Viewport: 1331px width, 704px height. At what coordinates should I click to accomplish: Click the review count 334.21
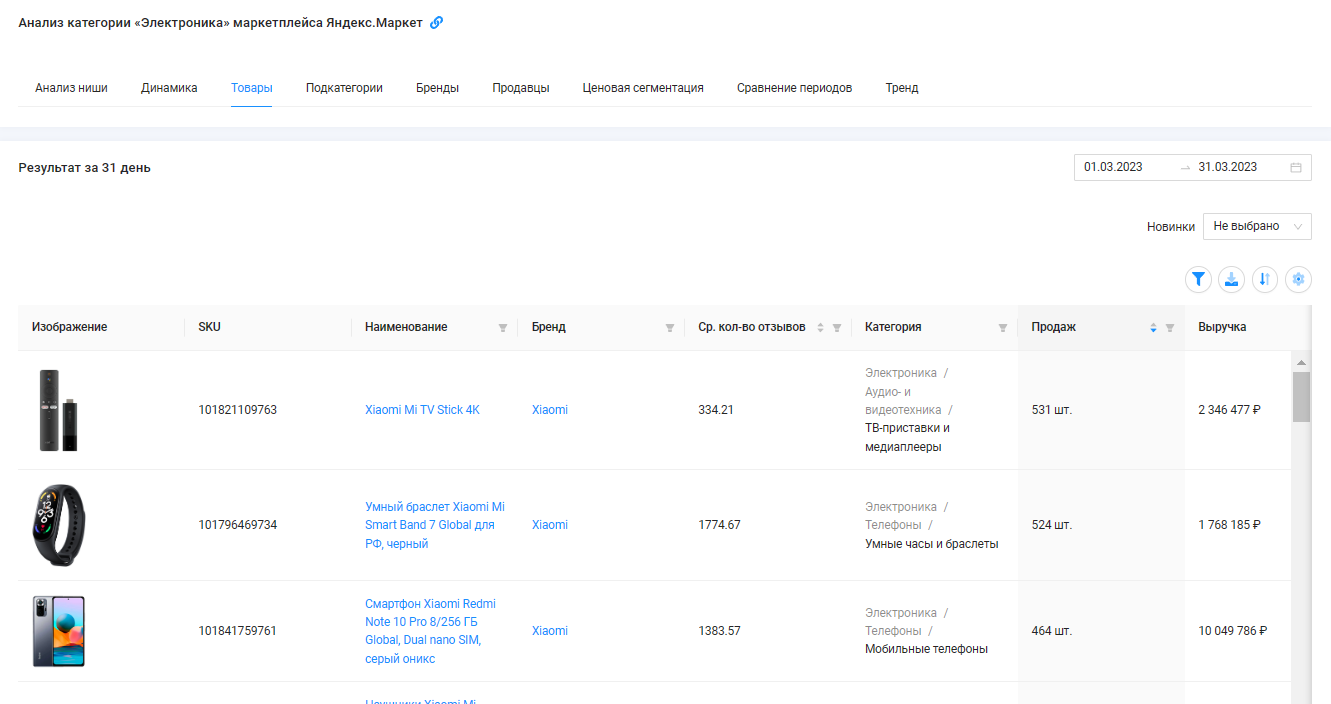tap(716, 410)
